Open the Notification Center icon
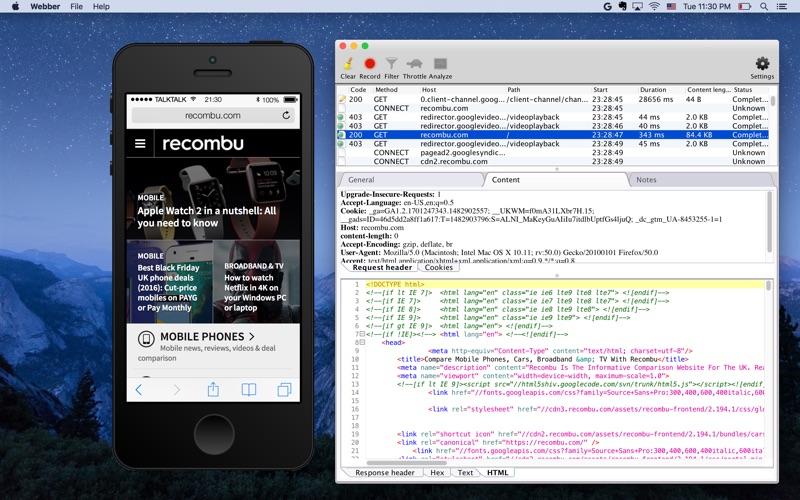Viewport: 800px width, 500px height. 781,6
